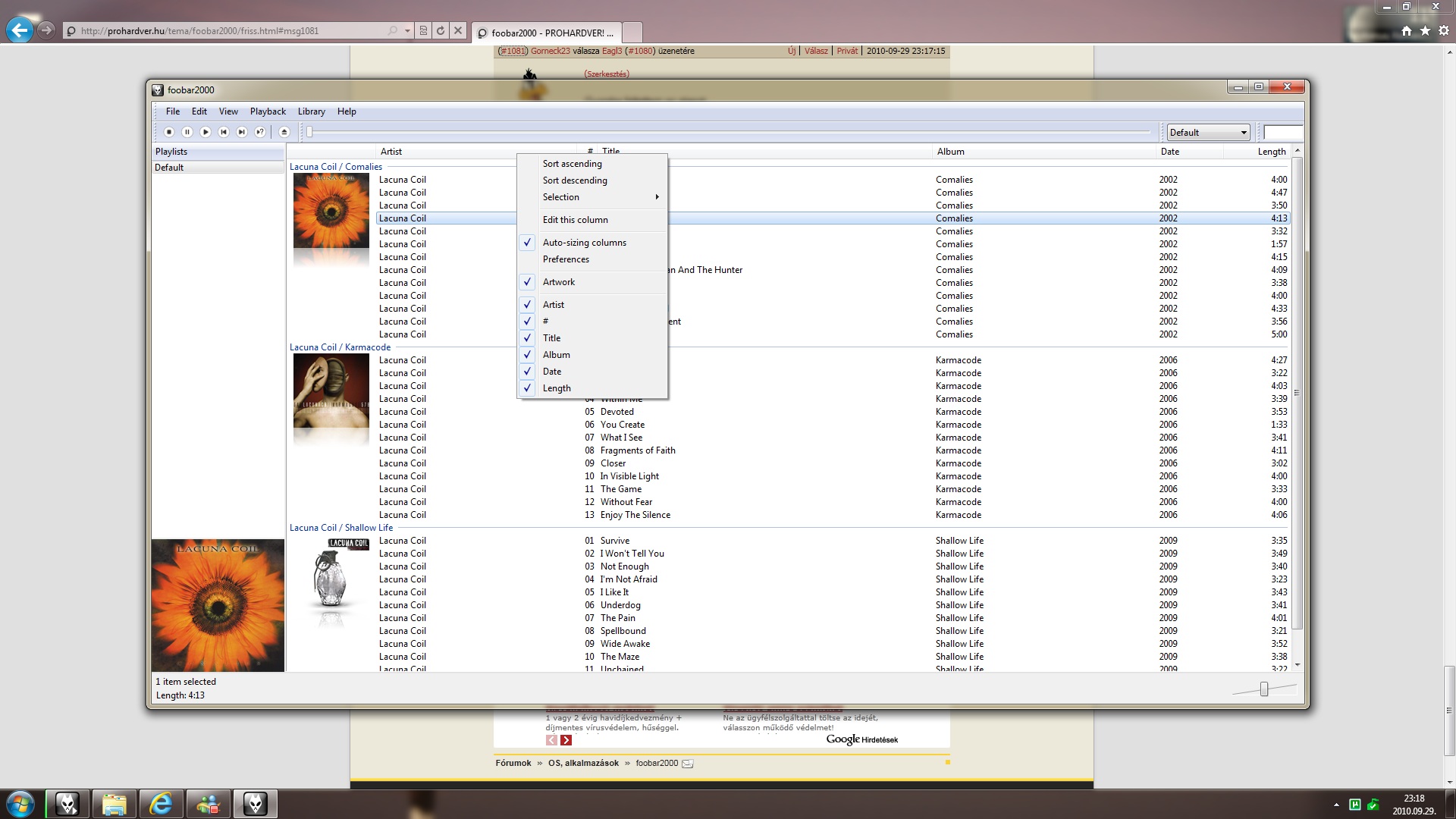The height and width of the screenshot is (819, 1456).
Task: Click the mail envelope icon beside foobar2000 breadcrumb
Action: click(x=687, y=764)
